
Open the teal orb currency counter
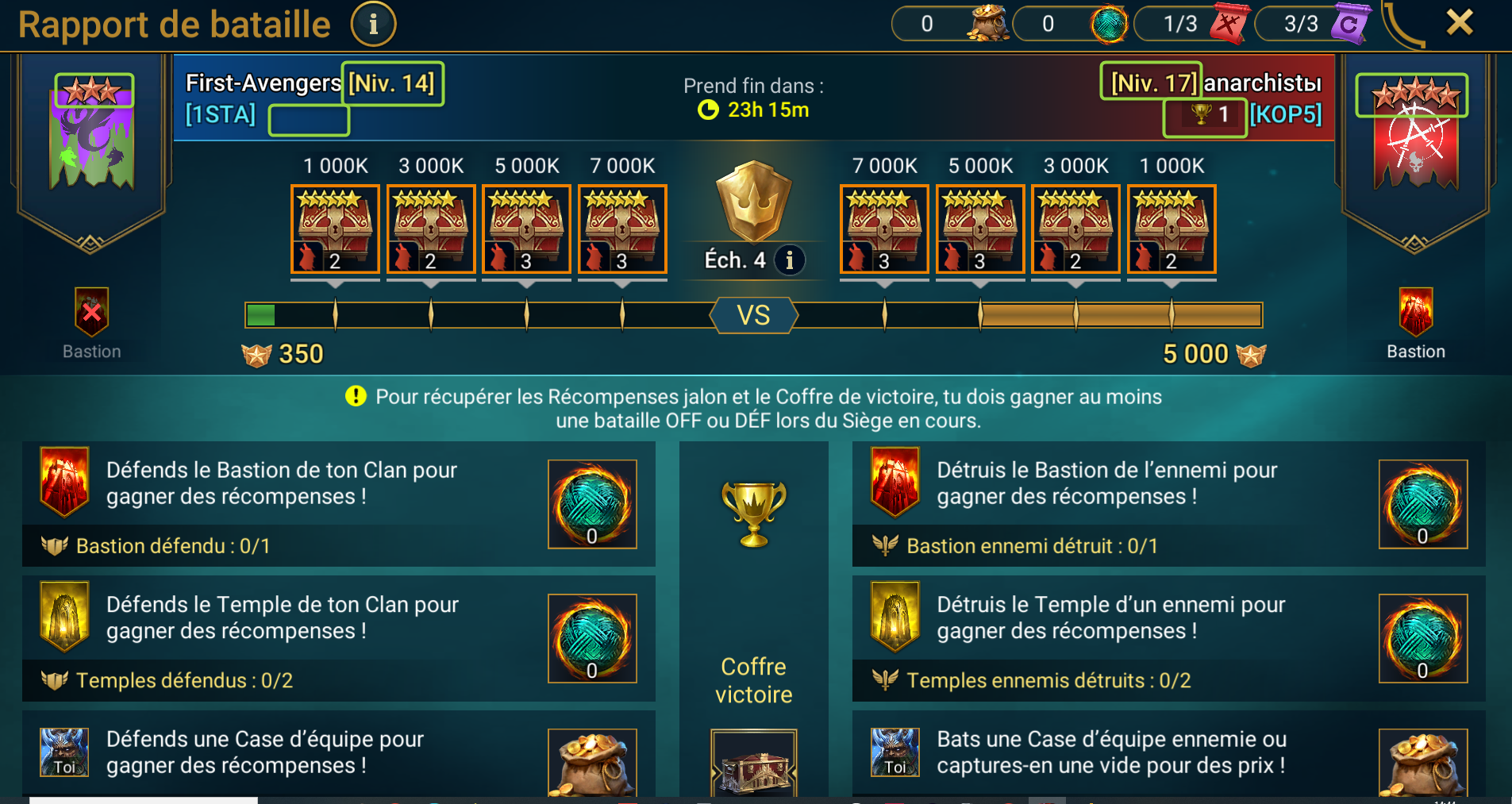[x=1071, y=24]
